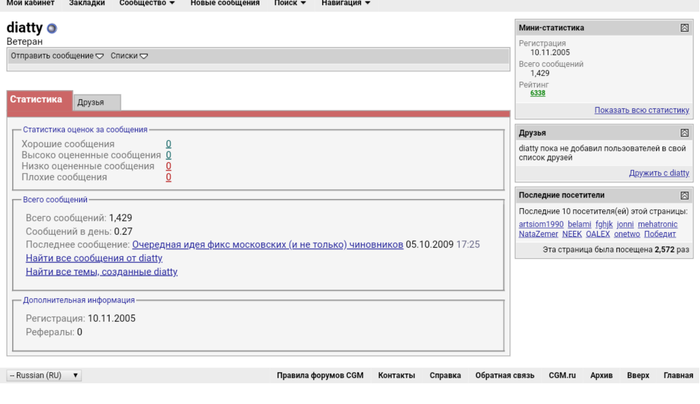Screen dimensions: 700x404
Task: Open NataZemer profile
Action: (538, 234)
